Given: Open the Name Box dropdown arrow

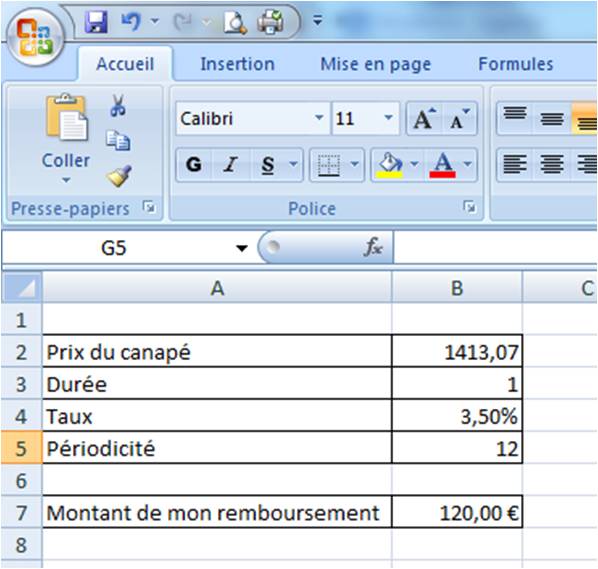Looking at the screenshot, I should coord(241,248).
